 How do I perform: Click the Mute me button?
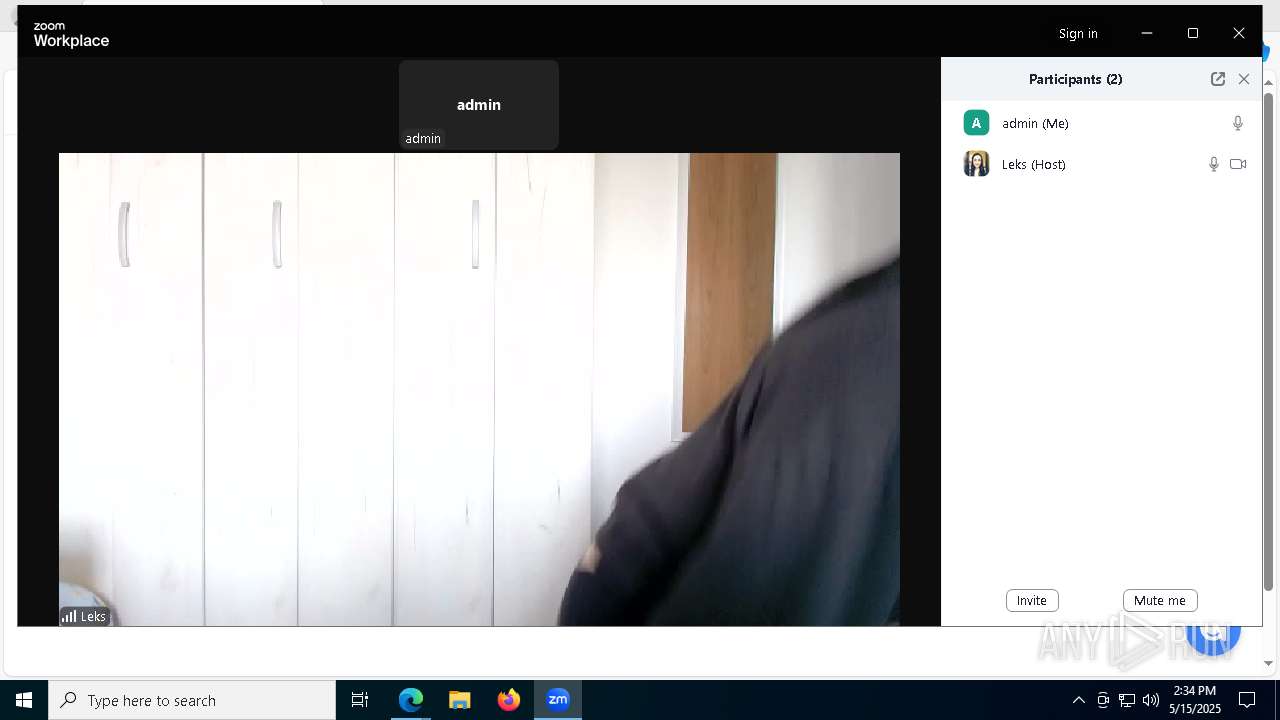pyautogui.click(x=1160, y=600)
